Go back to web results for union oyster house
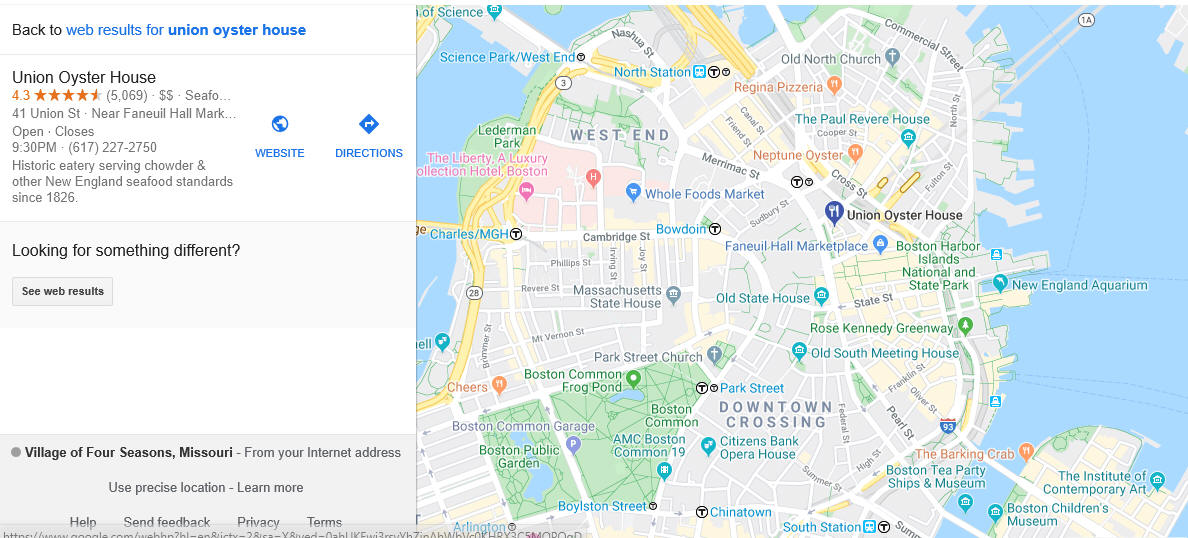This screenshot has width=1188, height=538. point(186,30)
